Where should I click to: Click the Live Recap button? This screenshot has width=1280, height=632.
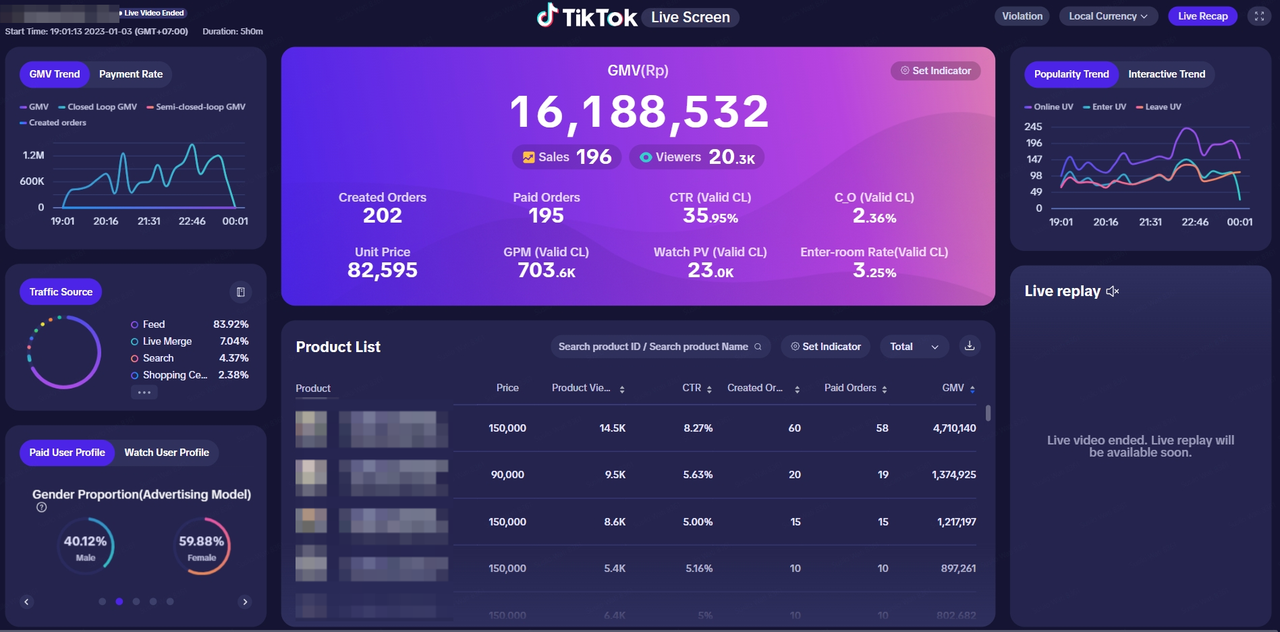(1202, 16)
